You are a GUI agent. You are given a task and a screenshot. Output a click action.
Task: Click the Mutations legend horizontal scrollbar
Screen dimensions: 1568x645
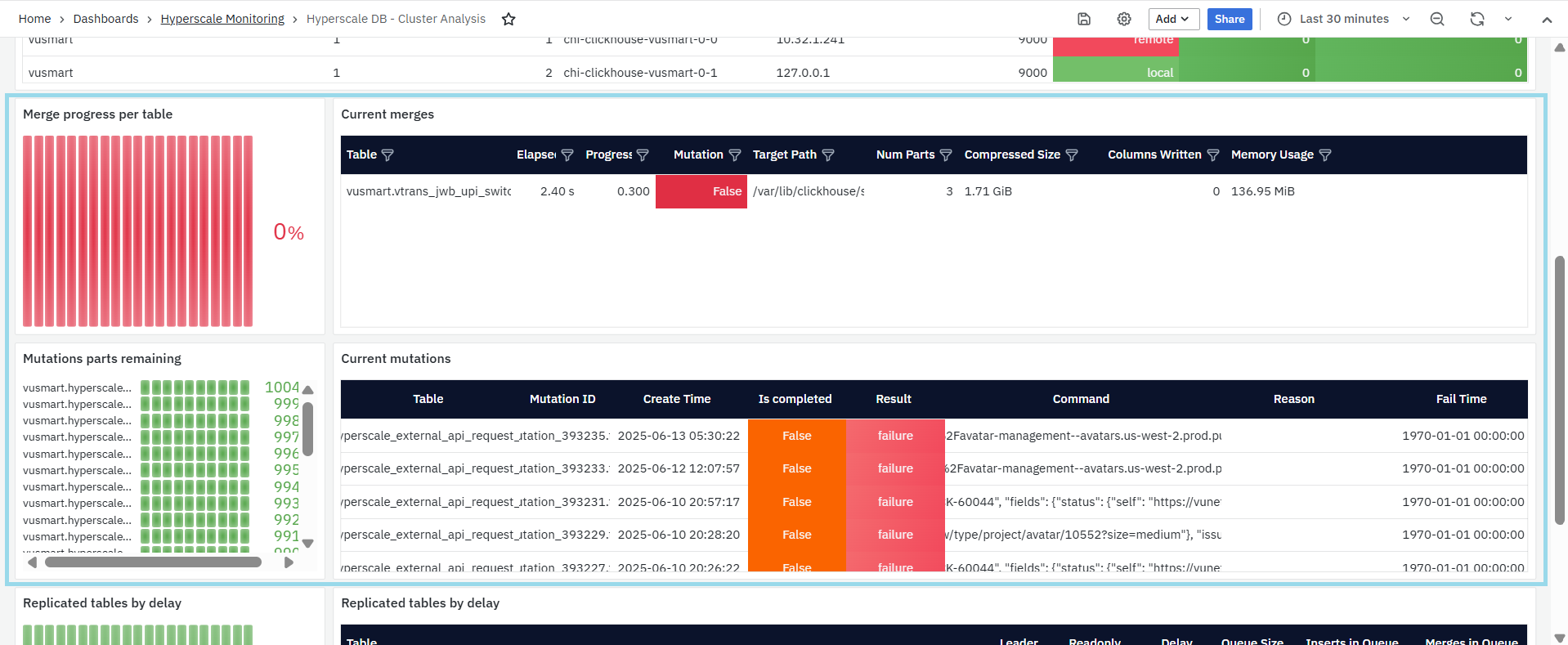click(153, 562)
